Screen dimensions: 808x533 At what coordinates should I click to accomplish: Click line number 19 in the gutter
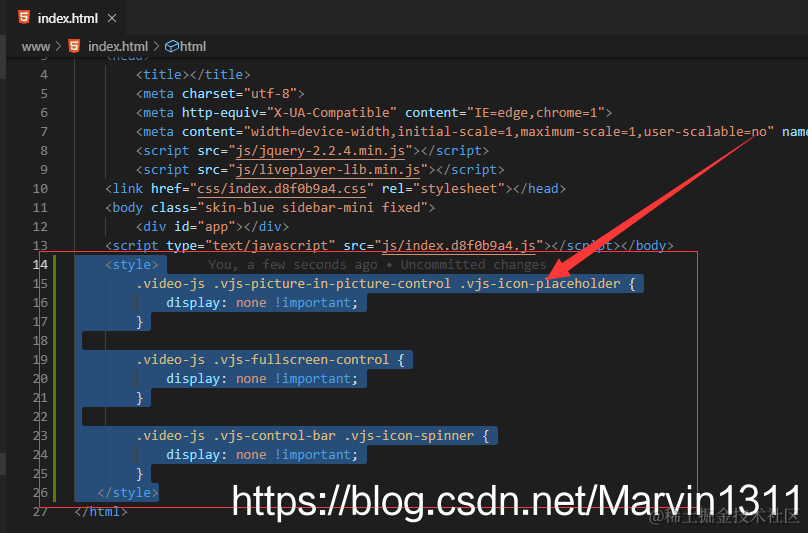coord(40,360)
